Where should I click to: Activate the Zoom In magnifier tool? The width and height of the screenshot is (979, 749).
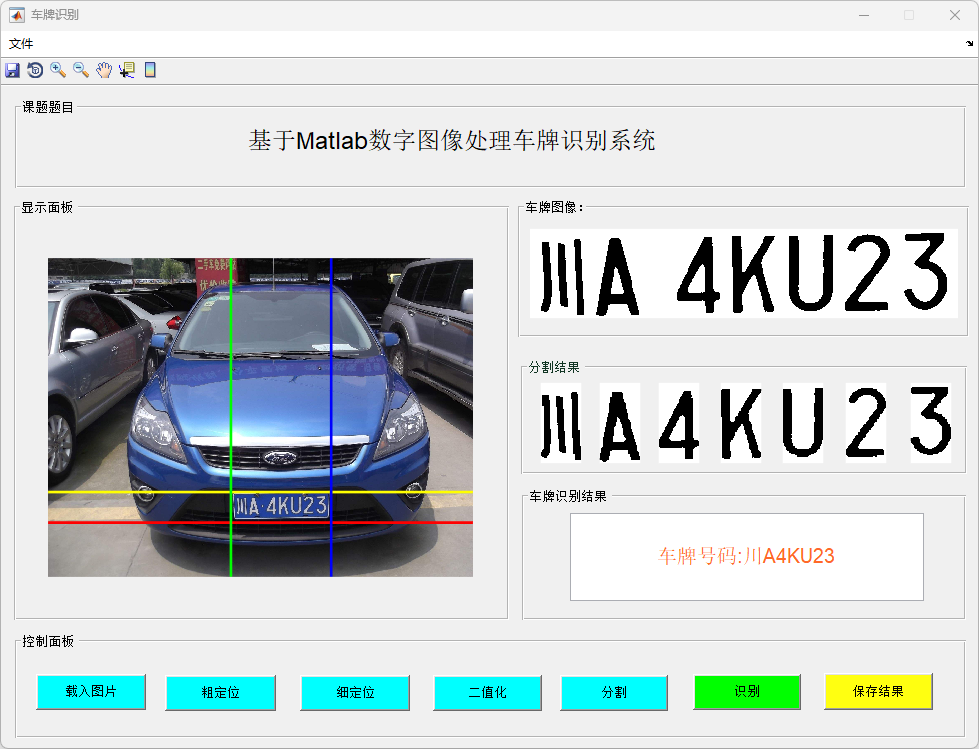pos(58,70)
